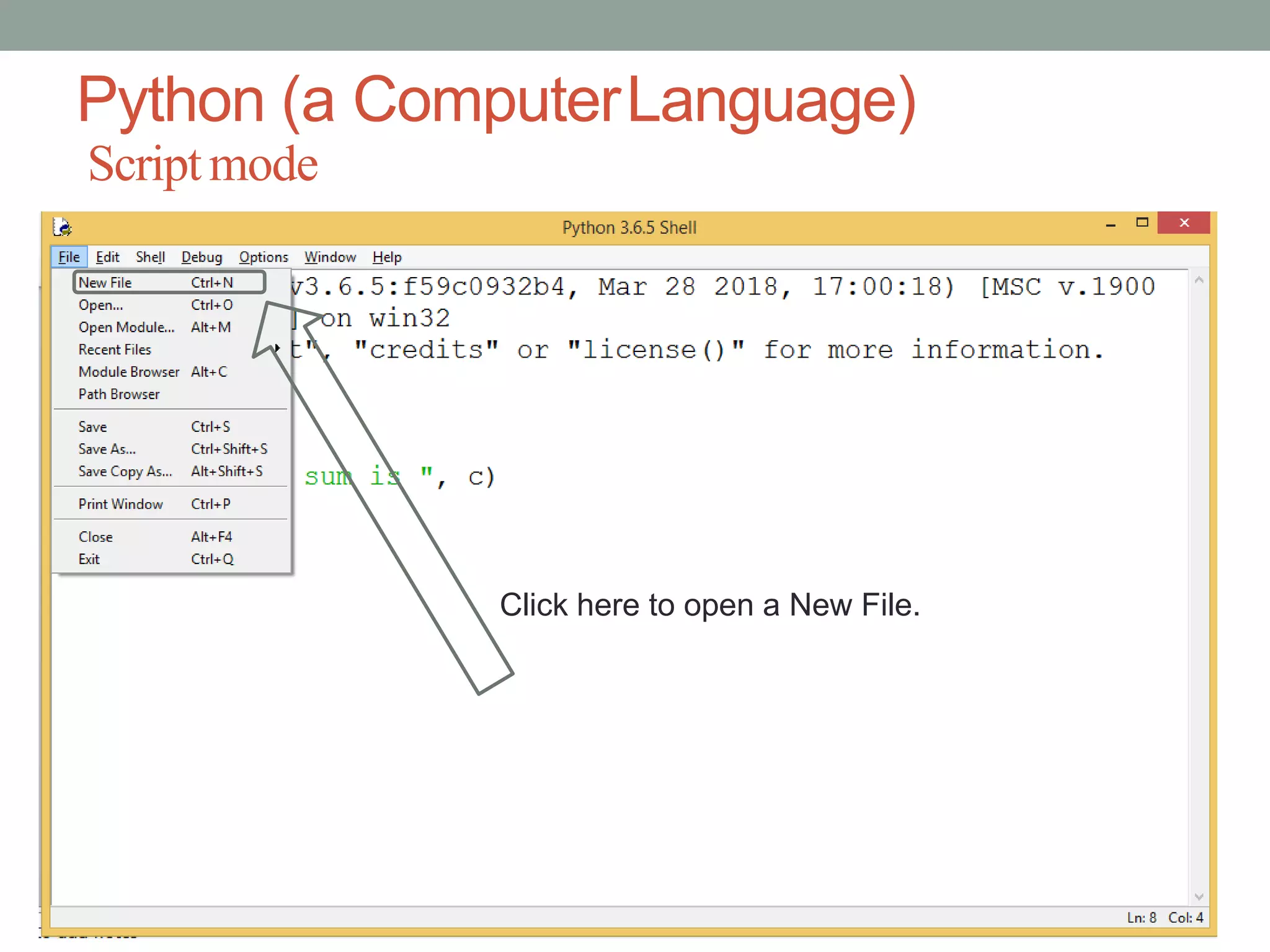
Task: Maximize the Python 3.6.5 Shell window
Action: click(x=1142, y=223)
